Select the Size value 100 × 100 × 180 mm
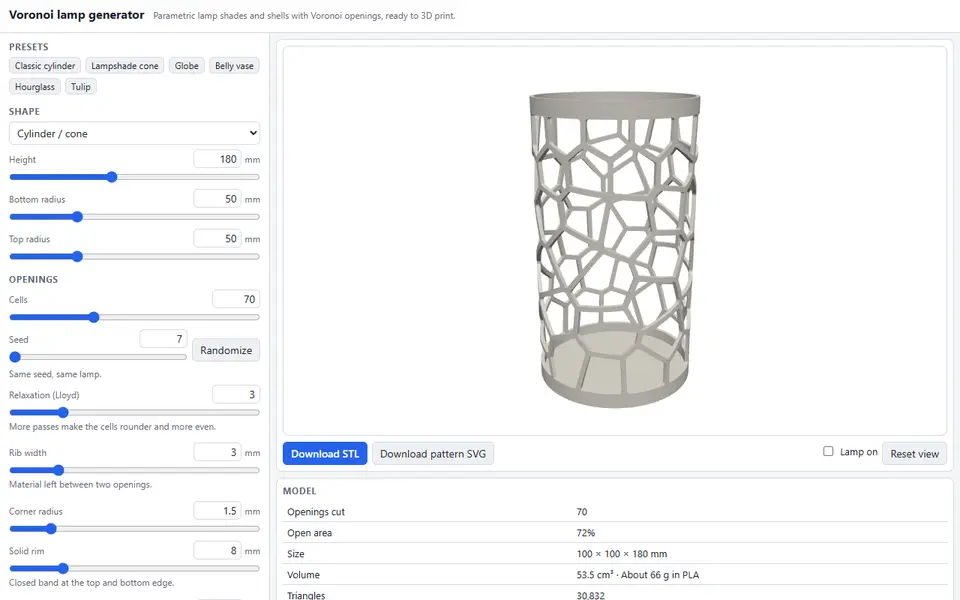Viewport: 960px width, 600px height. tap(621, 553)
